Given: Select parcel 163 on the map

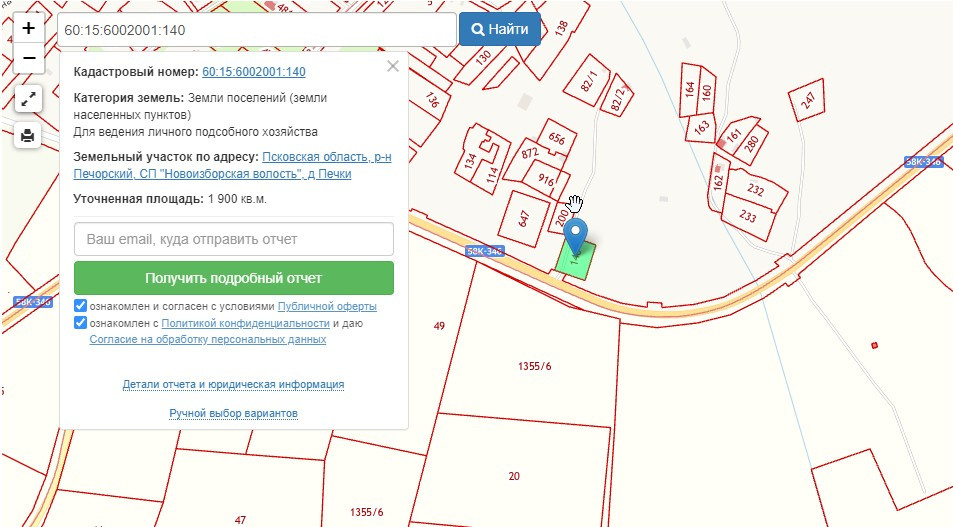Looking at the screenshot, I should point(701,128).
